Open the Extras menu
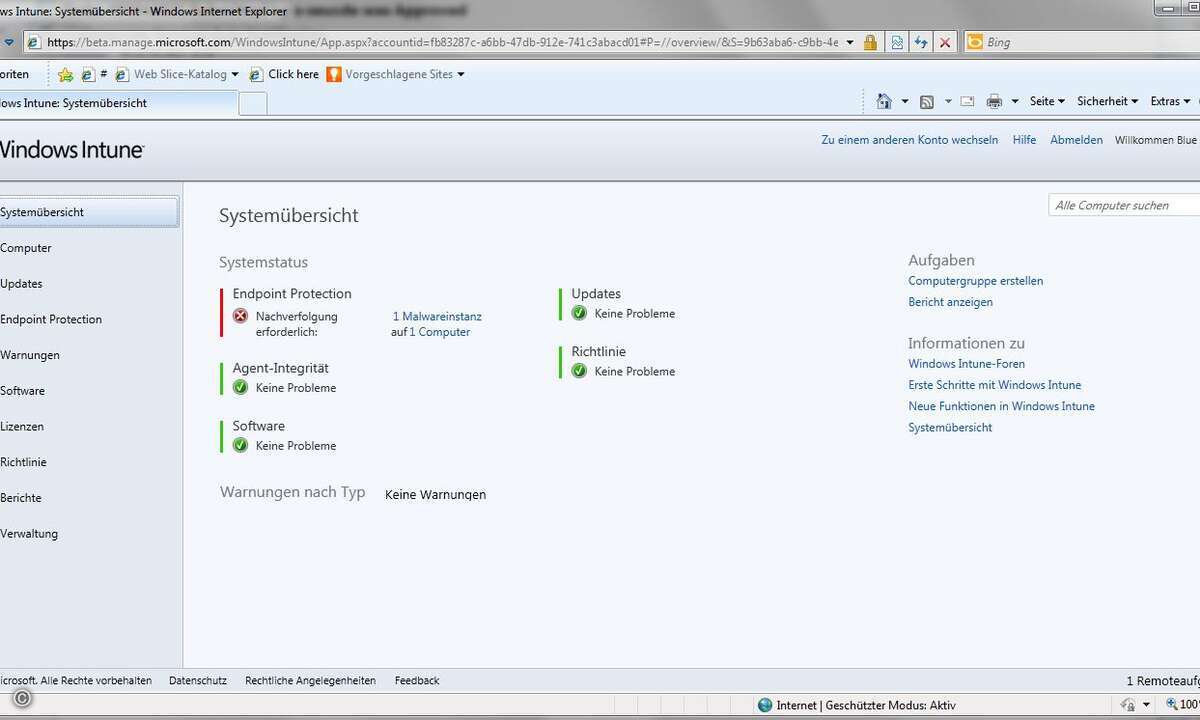Screen dimensions: 1200x720 click(x=1170, y=101)
